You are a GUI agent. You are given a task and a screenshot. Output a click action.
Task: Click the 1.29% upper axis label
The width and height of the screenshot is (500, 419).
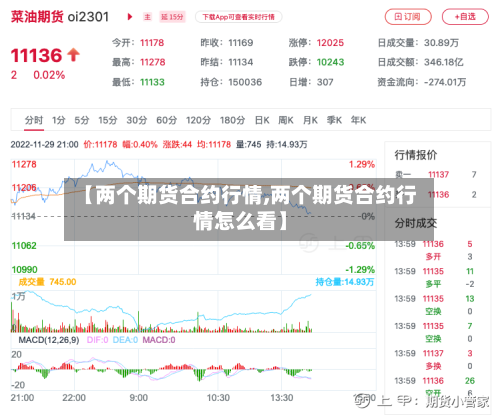(x=362, y=164)
